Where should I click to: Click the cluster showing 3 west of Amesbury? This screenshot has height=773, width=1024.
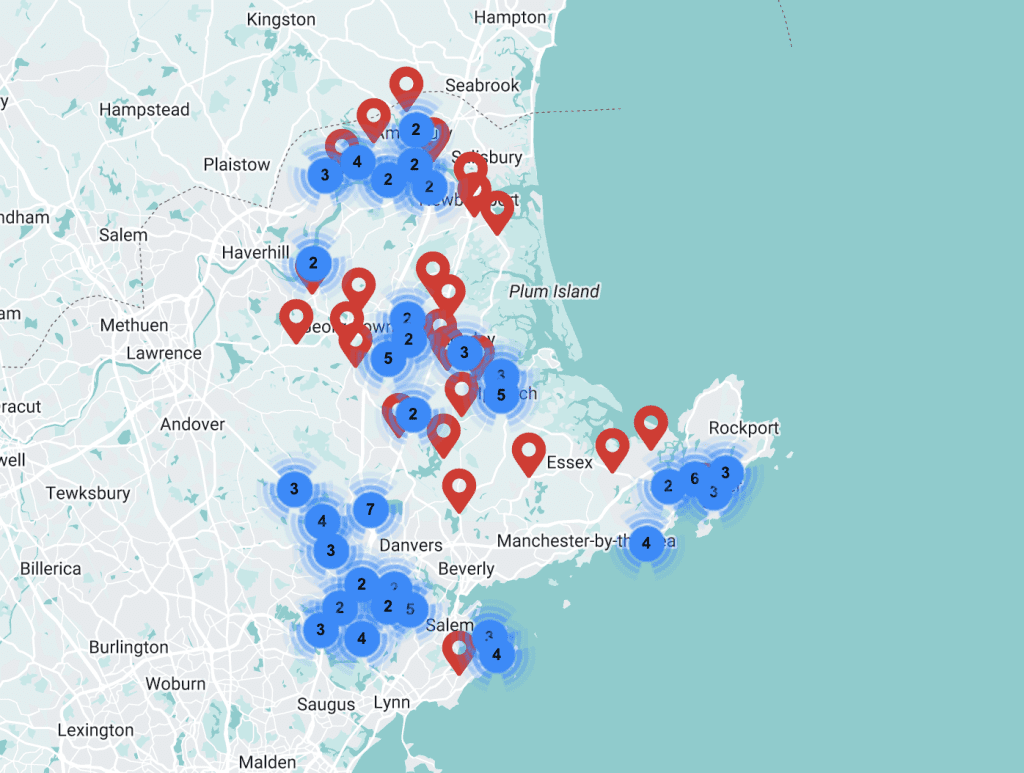pyautogui.click(x=323, y=174)
